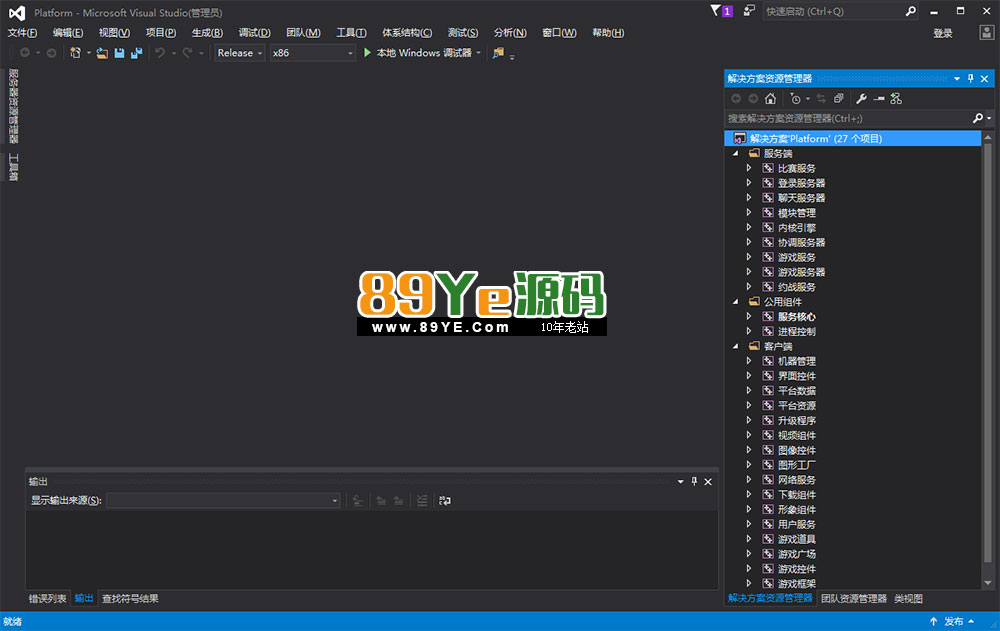Open the 生成(B) menu
This screenshot has height=631, width=1000.
click(207, 33)
